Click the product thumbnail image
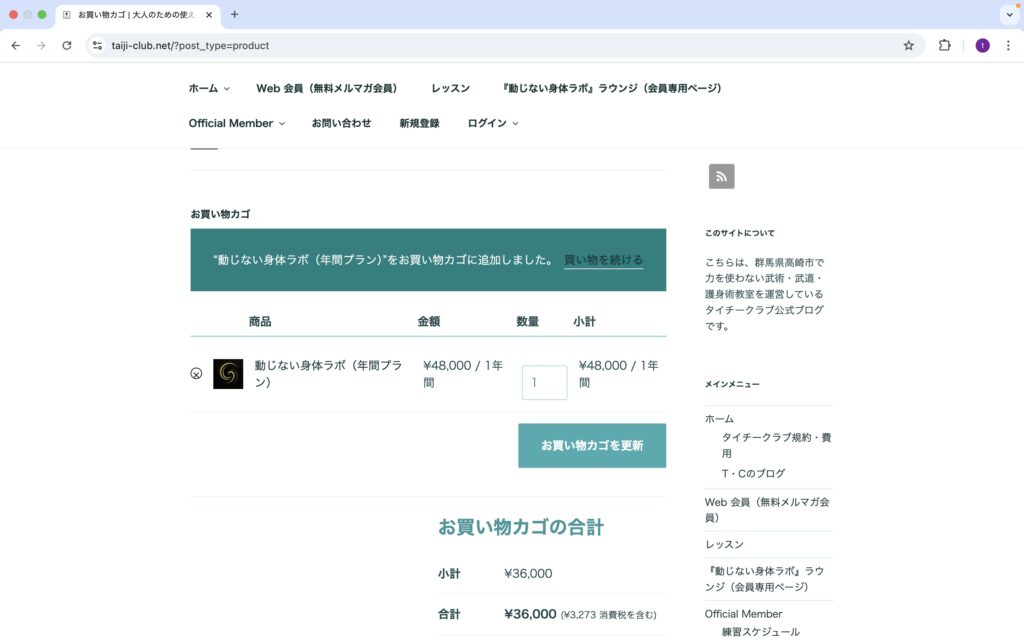 tap(228, 374)
